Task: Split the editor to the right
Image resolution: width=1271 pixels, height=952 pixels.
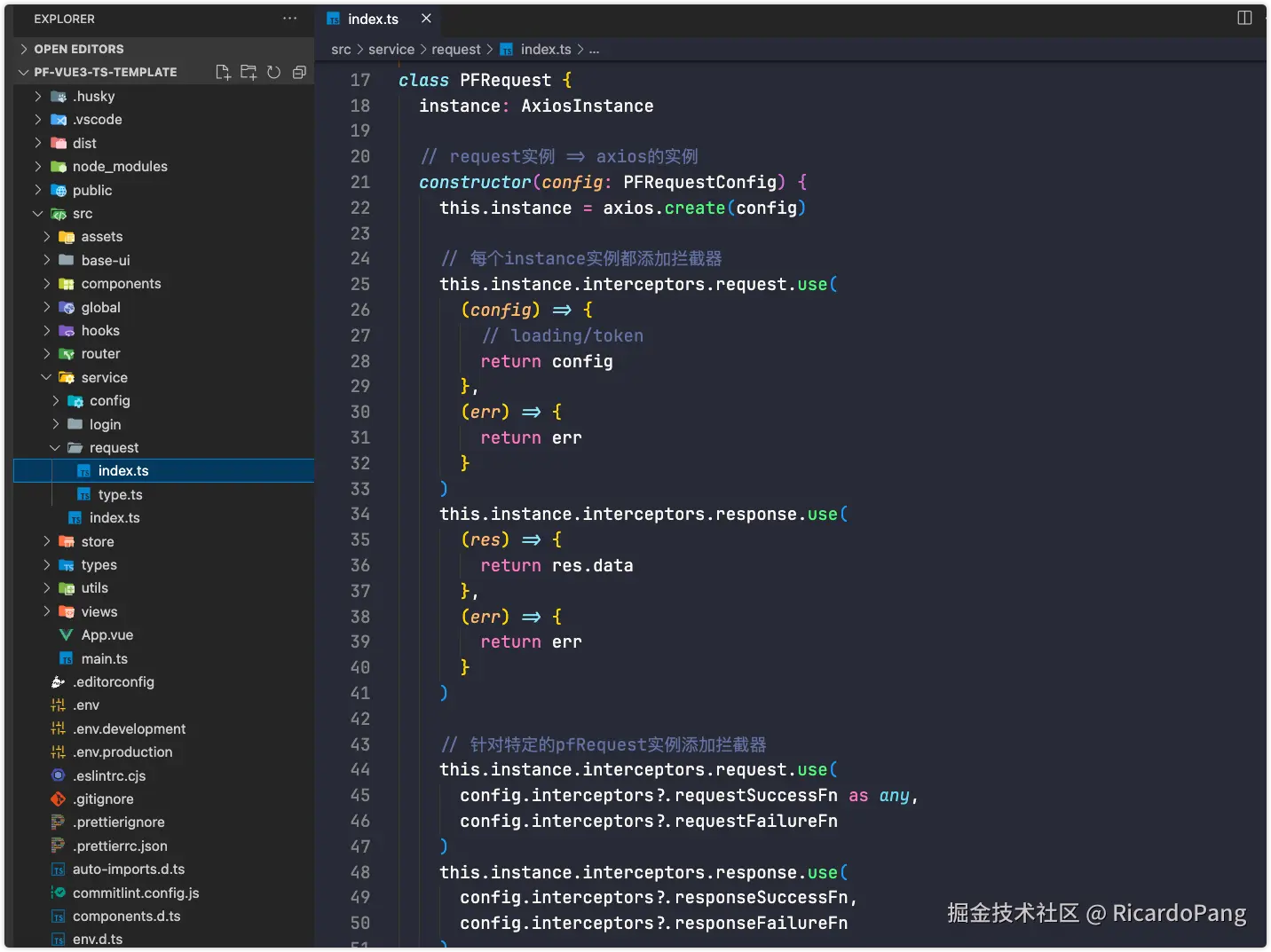Action: 1244,18
